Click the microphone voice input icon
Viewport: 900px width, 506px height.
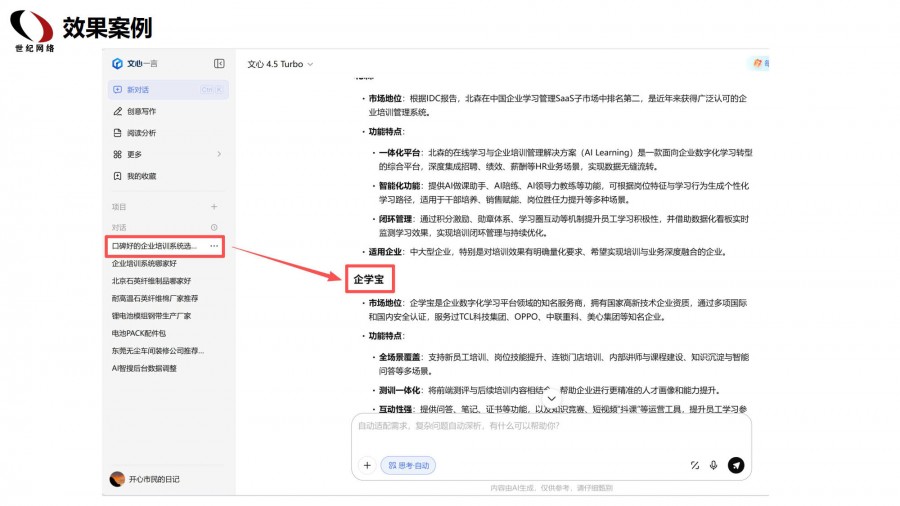click(x=714, y=465)
